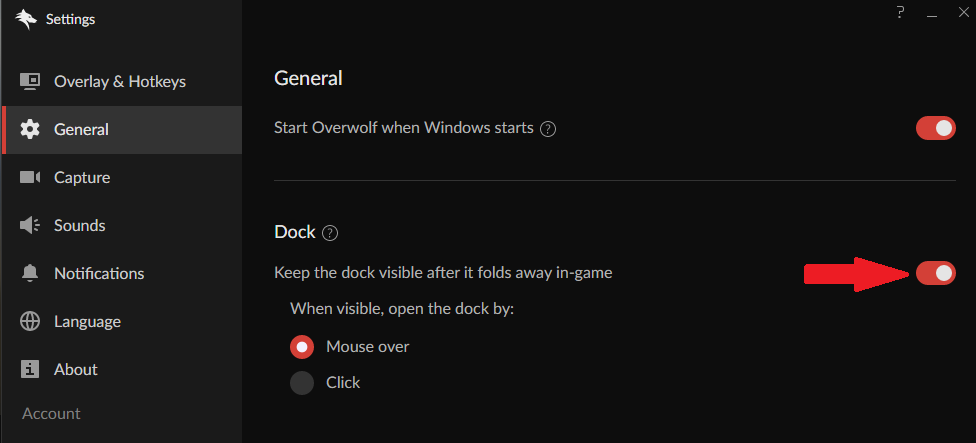Disable keep the dock visible toggle

[936, 273]
